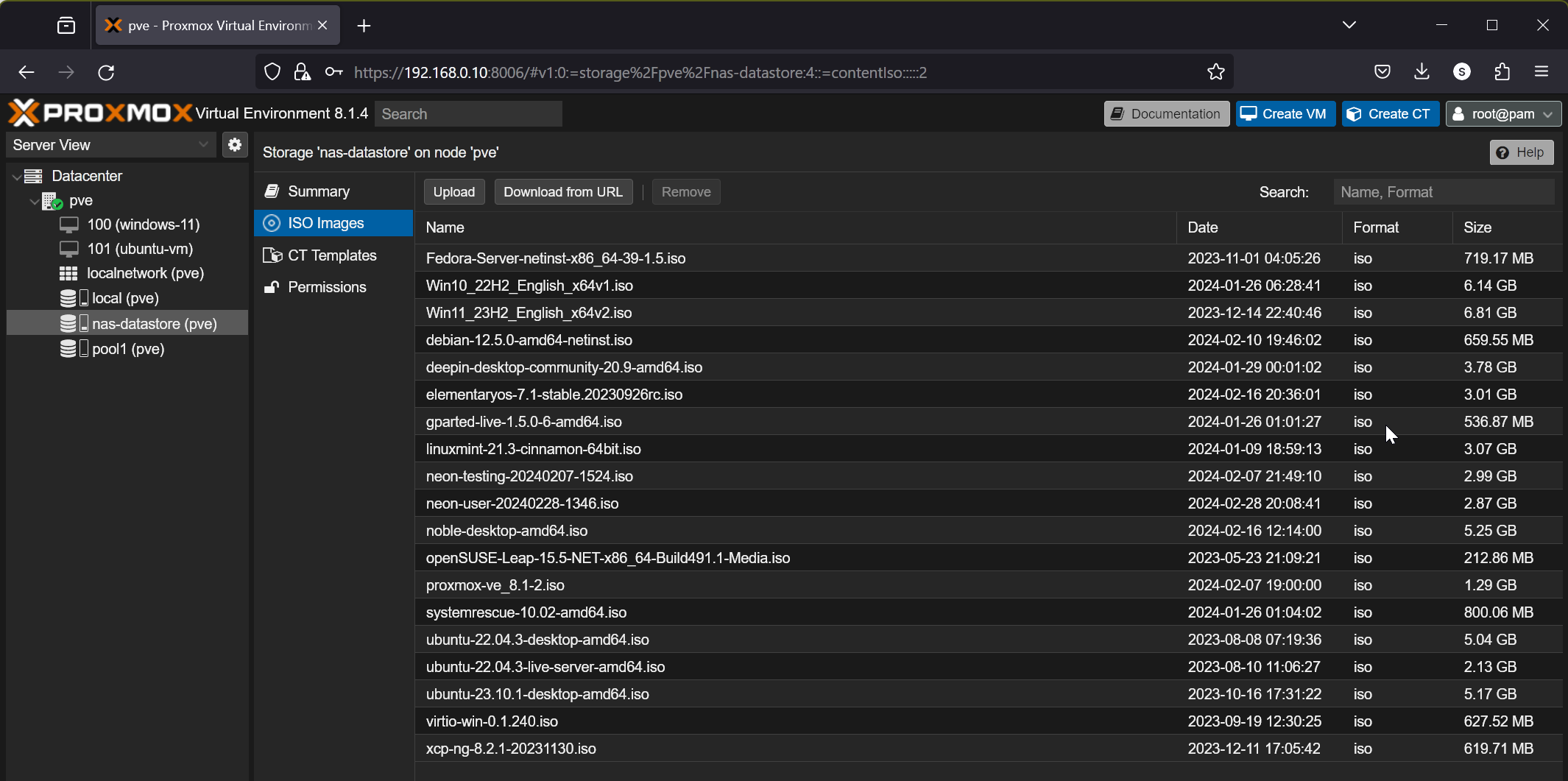Select xcp-ng-8.2.1-20231130.iso row
The image size is (1568, 781).
(989, 749)
